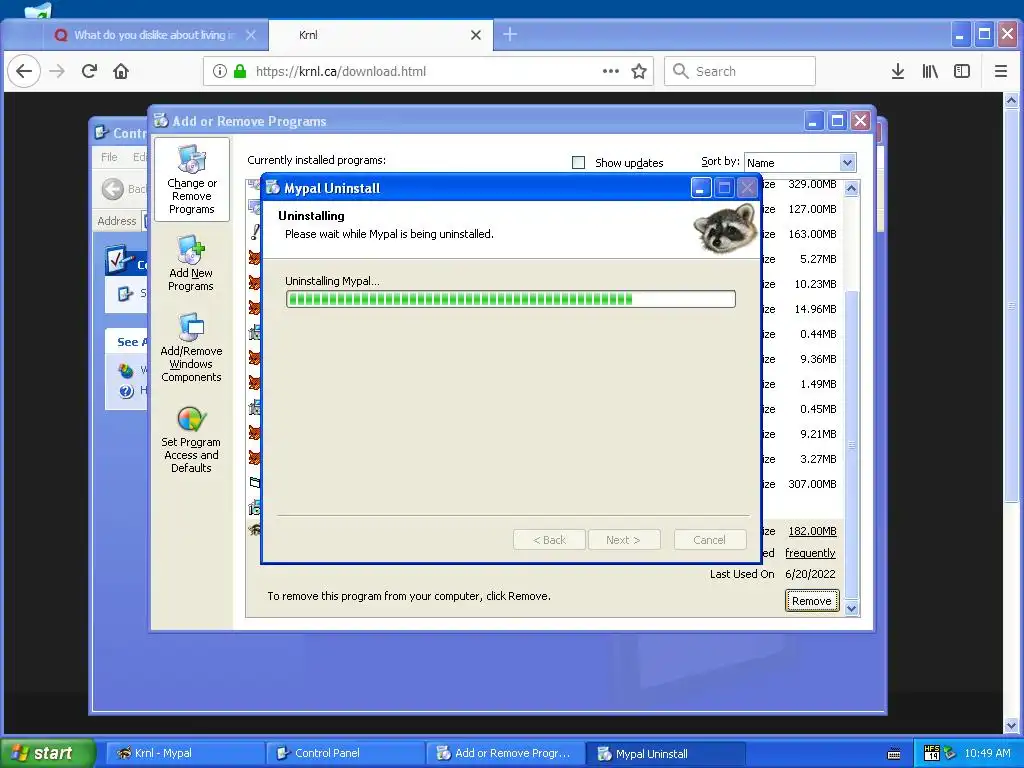The image size is (1024, 768).
Task: Open browser downloads panel
Action: click(898, 71)
